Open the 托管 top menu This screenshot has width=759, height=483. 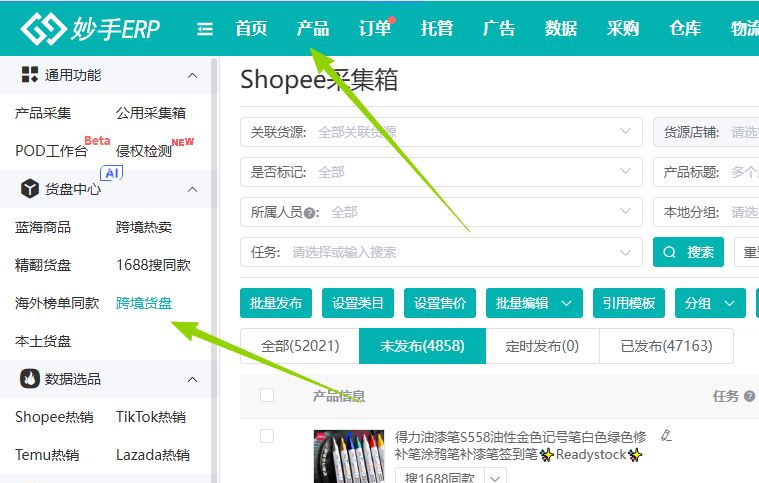point(437,29)
